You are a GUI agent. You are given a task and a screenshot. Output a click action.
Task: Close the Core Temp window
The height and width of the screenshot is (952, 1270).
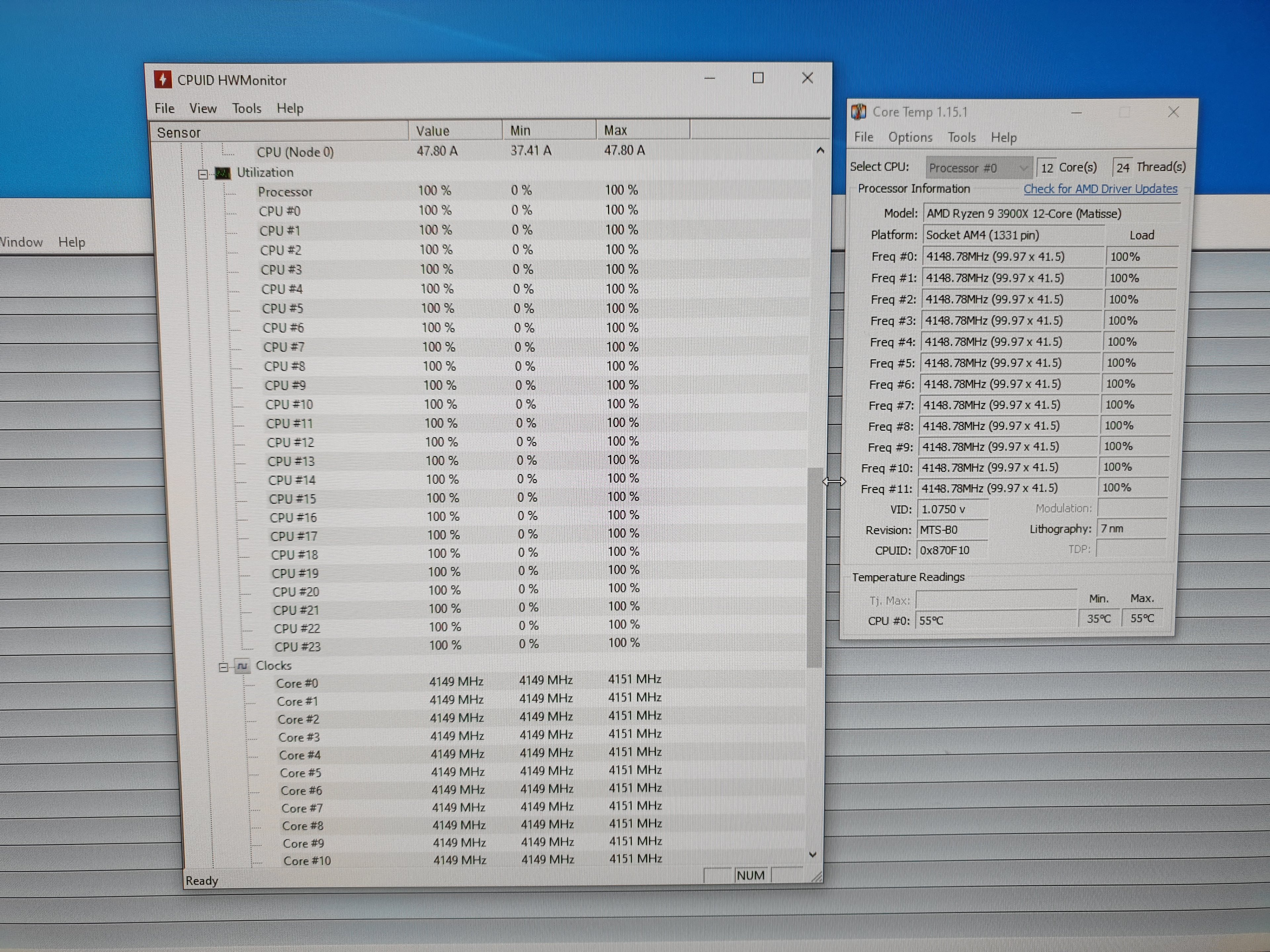(1173, 112)
